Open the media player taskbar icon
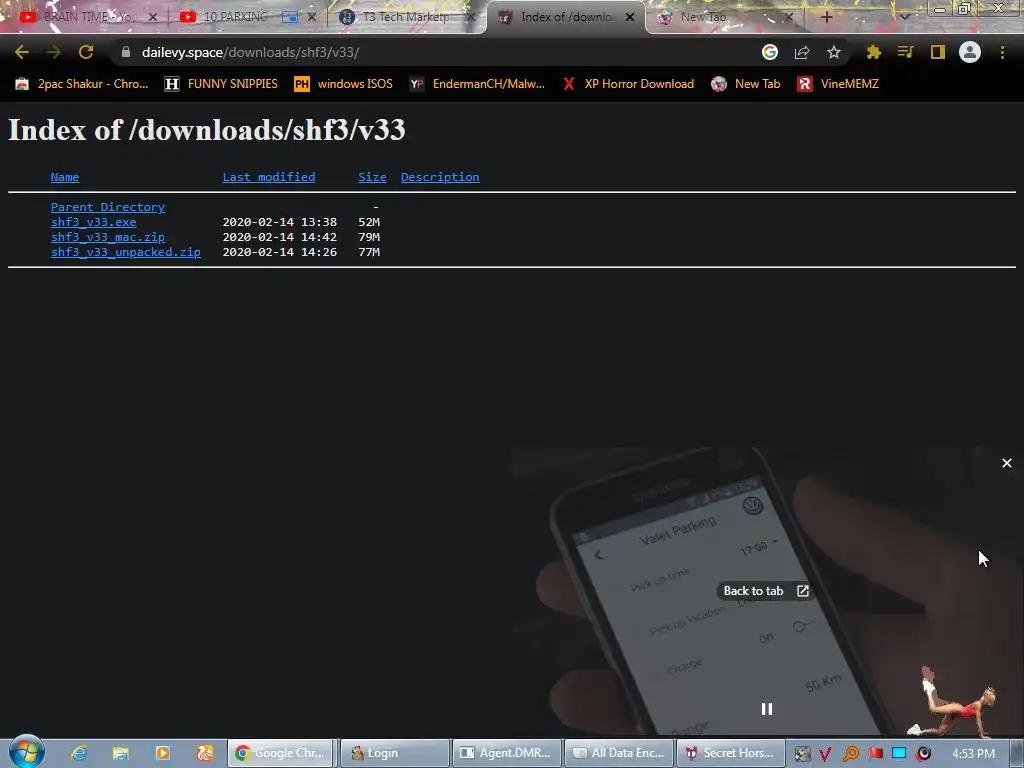 [163, 753]
